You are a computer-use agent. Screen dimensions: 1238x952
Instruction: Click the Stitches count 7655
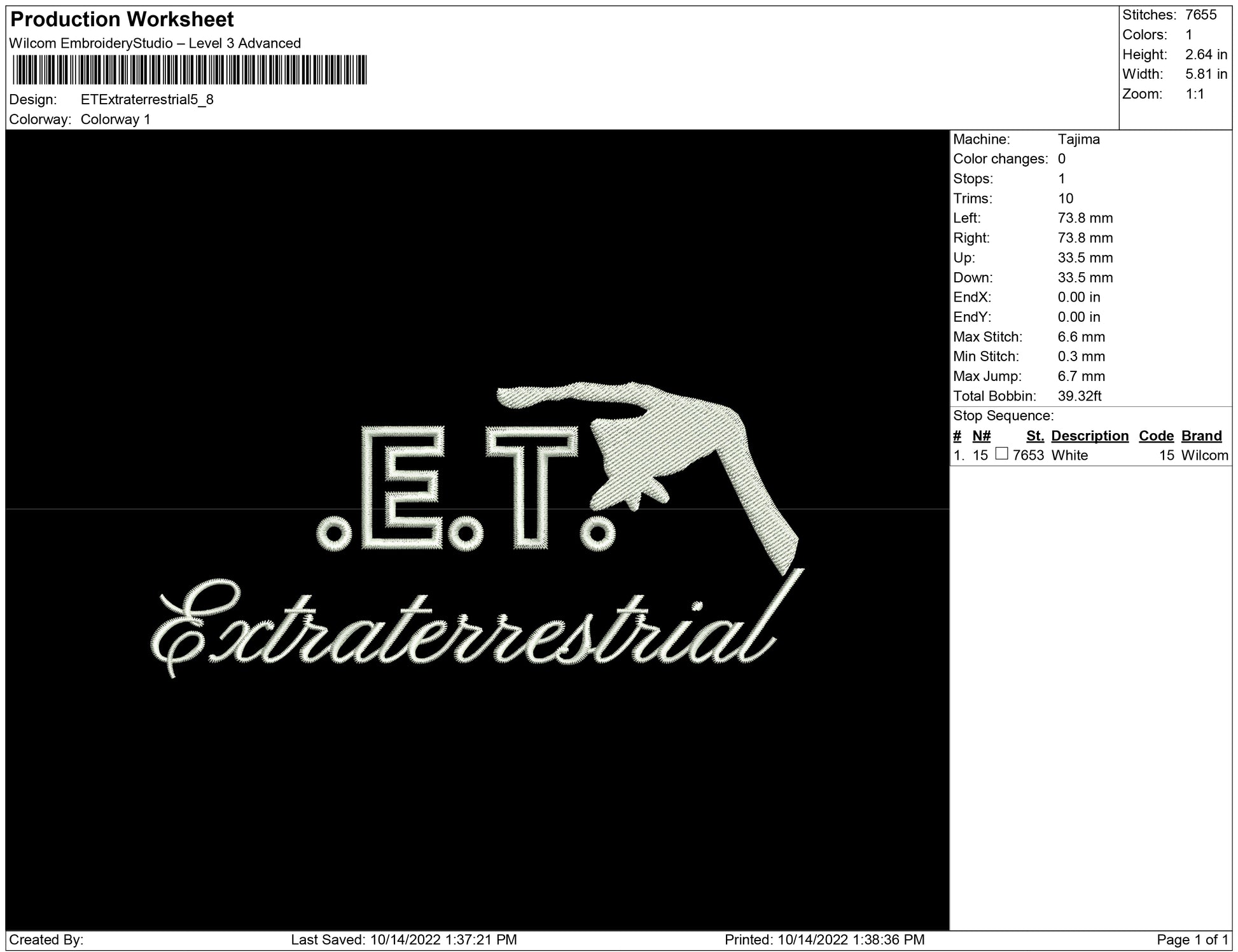[x=1200, y=15]
